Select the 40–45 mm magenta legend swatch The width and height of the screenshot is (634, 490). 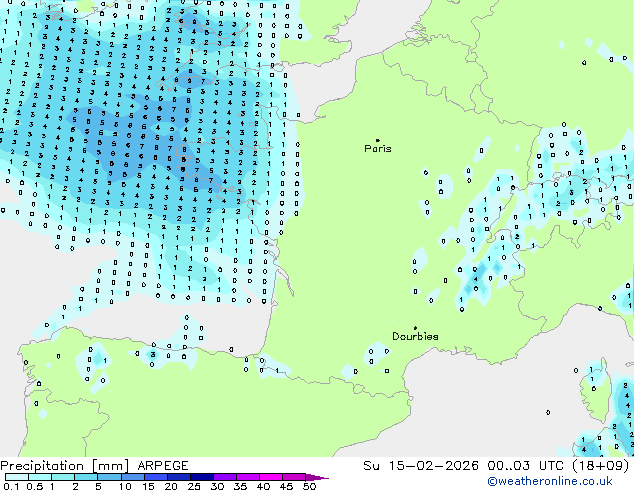coord(271,477)
